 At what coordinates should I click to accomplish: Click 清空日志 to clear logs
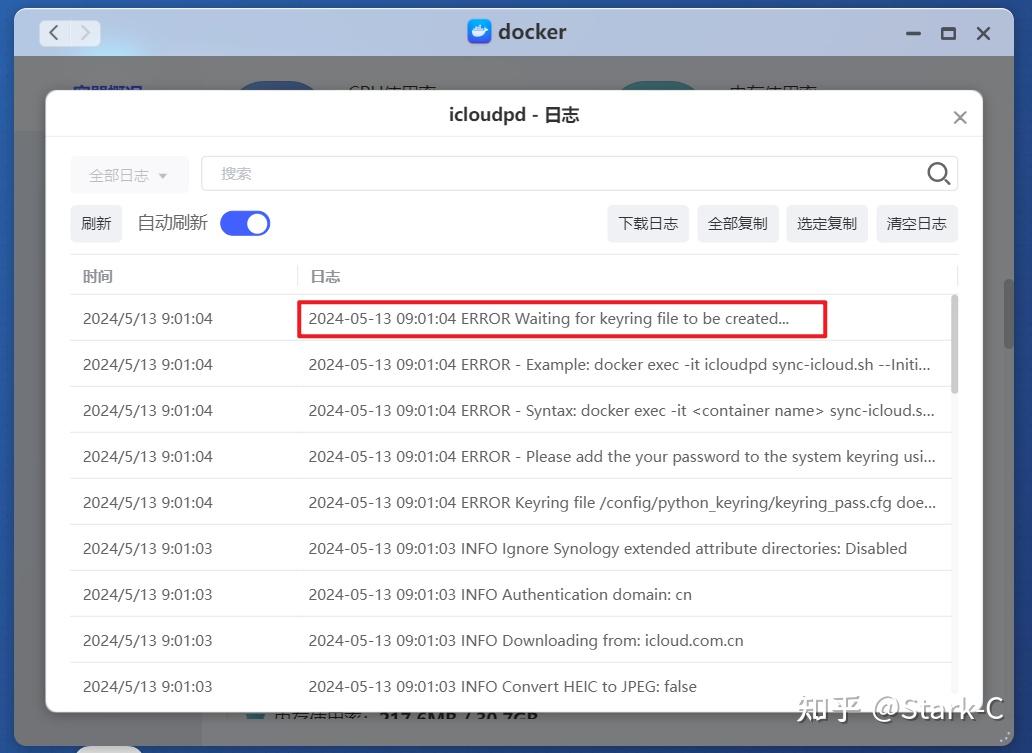tap(916, 223)
